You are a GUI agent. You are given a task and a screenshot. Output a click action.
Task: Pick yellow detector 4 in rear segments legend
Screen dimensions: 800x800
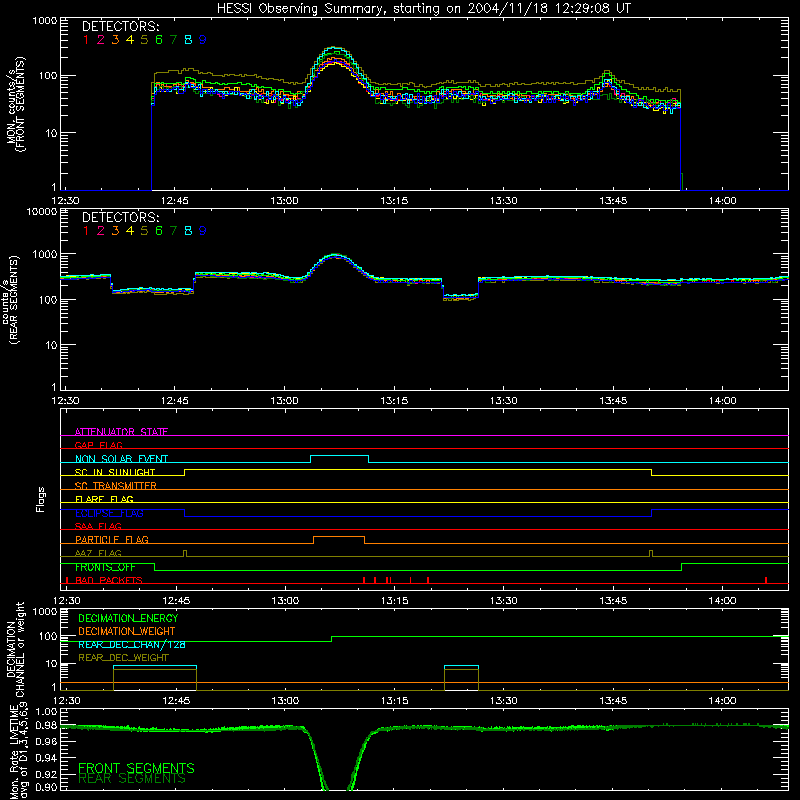[130, 231]
